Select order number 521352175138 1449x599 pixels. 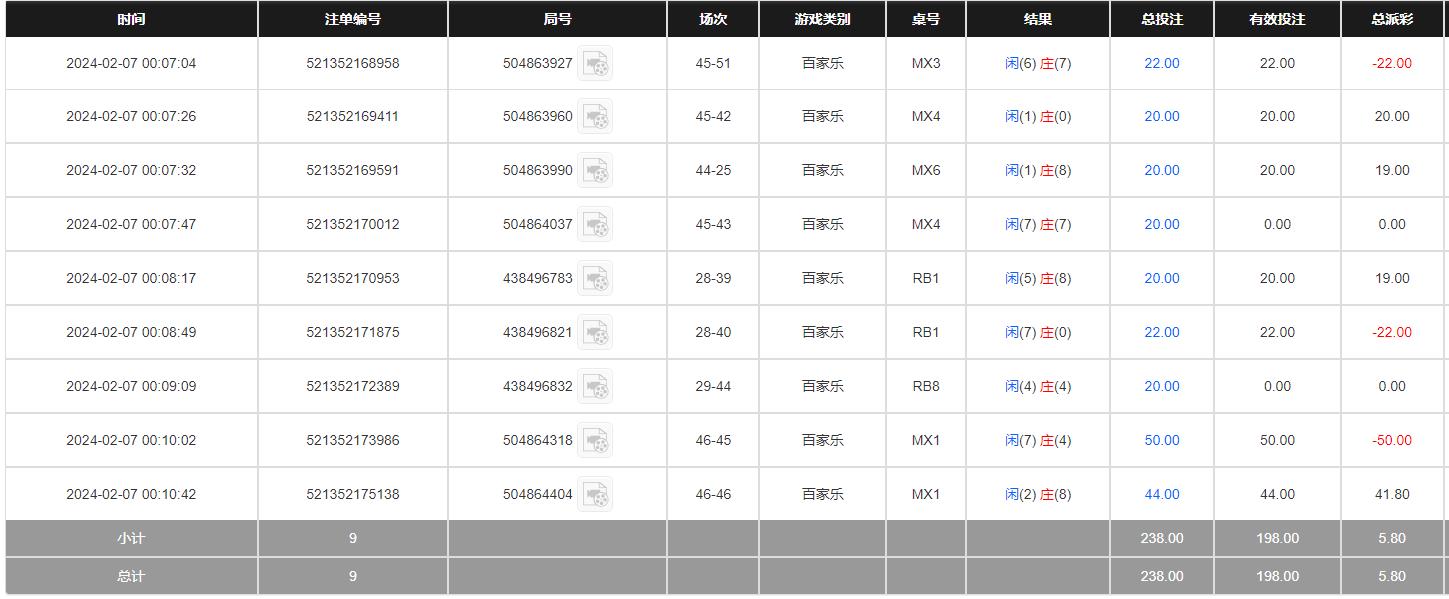[x=353, y=494]
